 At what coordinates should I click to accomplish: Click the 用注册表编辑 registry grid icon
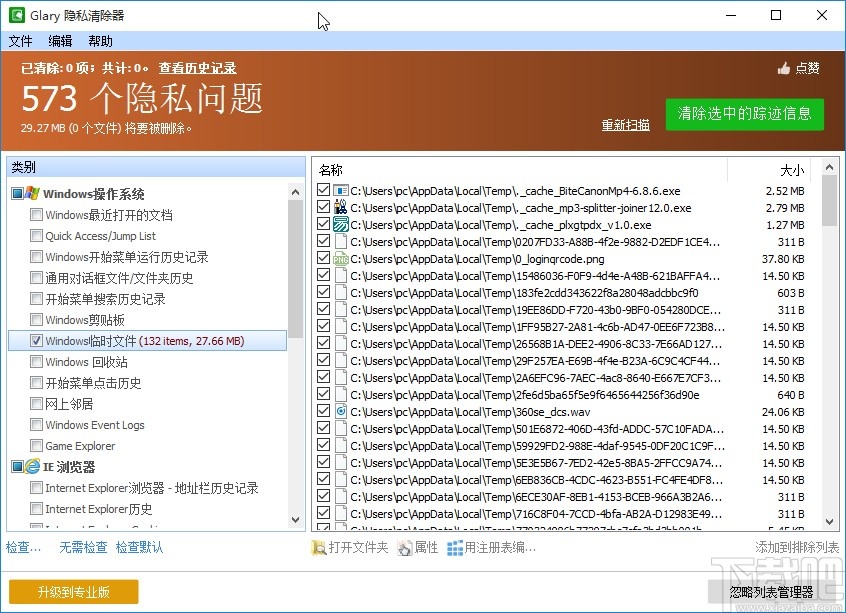pyautogui.click(x=455, y=548)
